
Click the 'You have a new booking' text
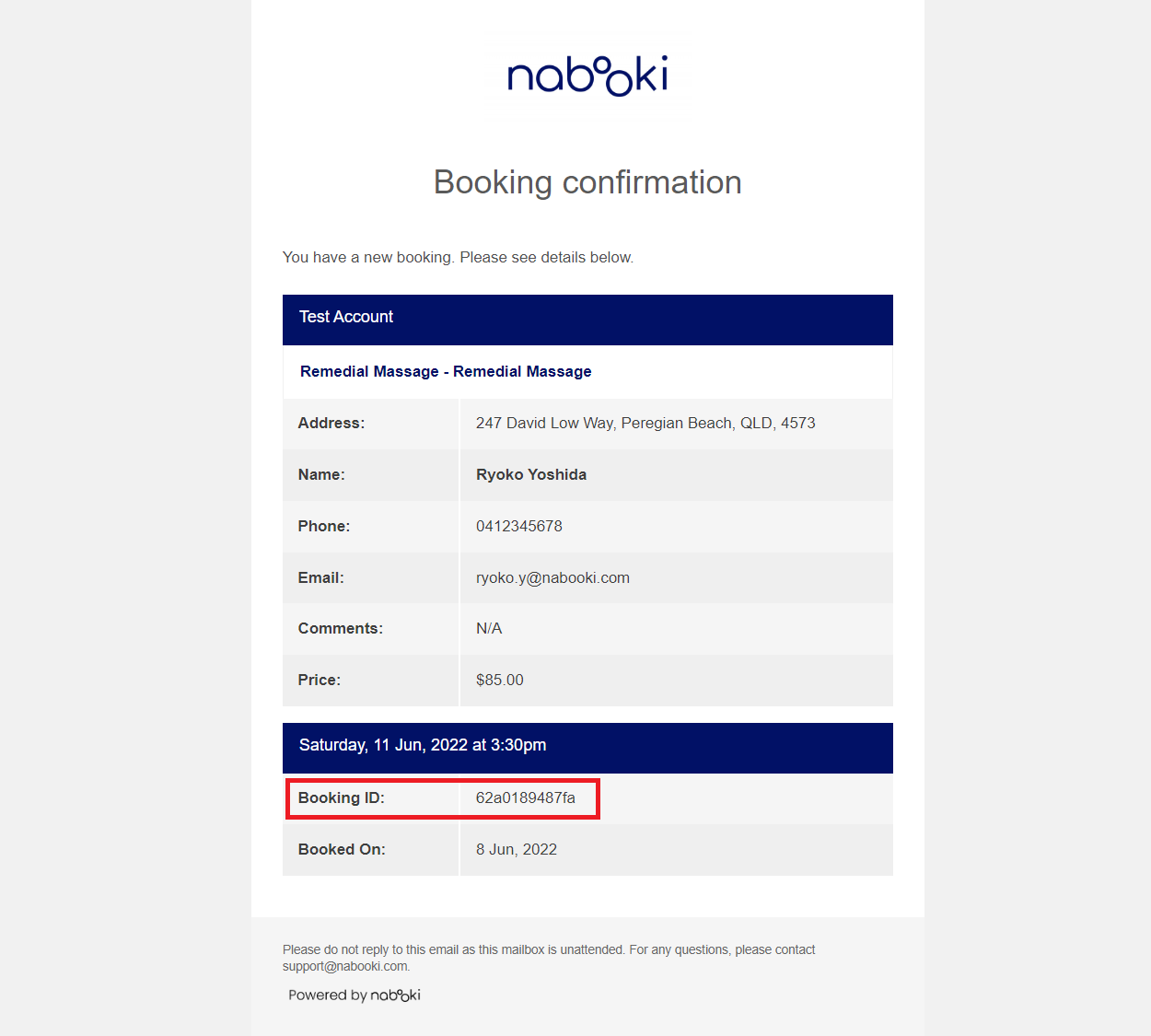[458, 257]
